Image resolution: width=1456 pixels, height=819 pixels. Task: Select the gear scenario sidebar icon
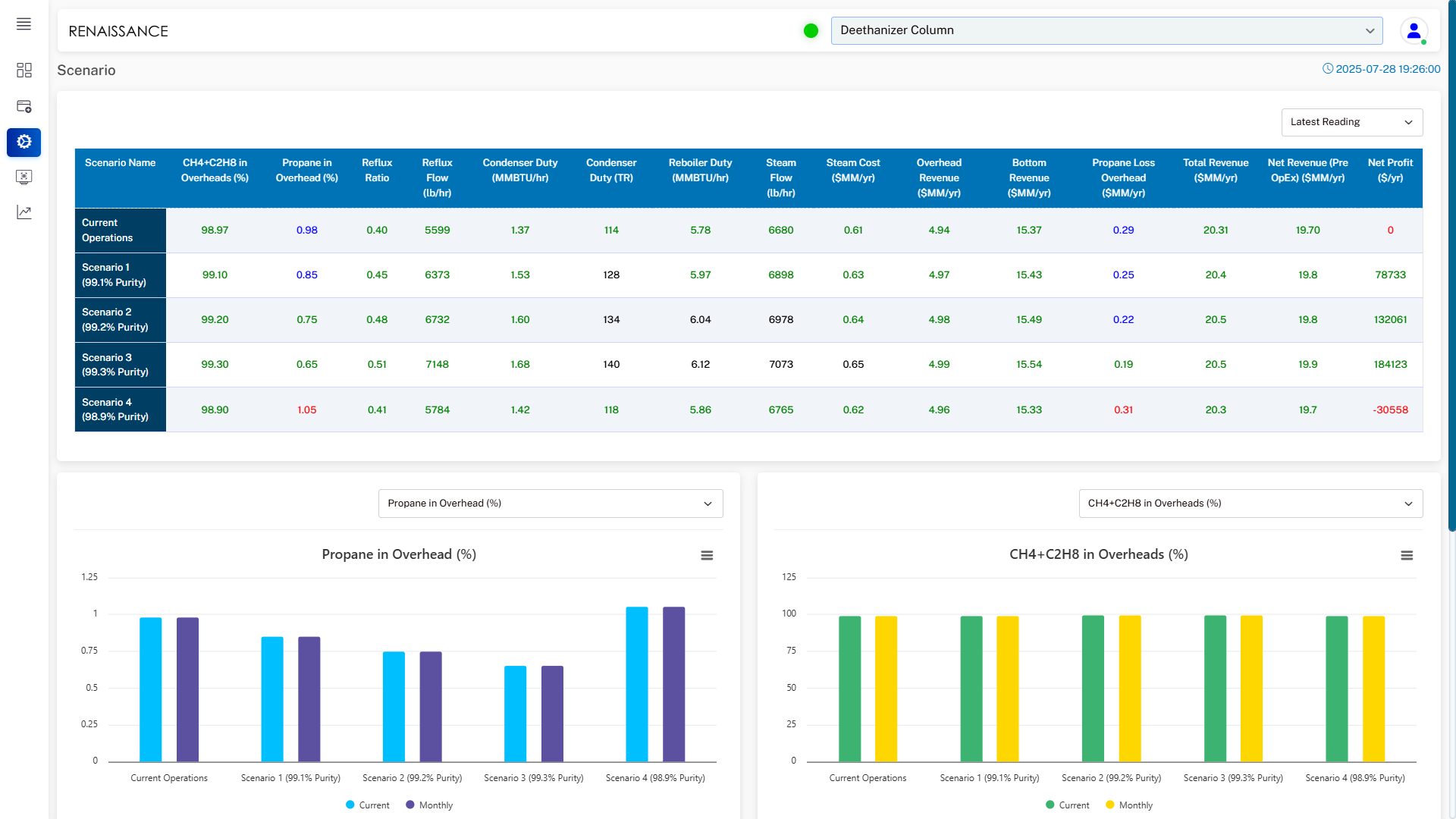point(24,142)
